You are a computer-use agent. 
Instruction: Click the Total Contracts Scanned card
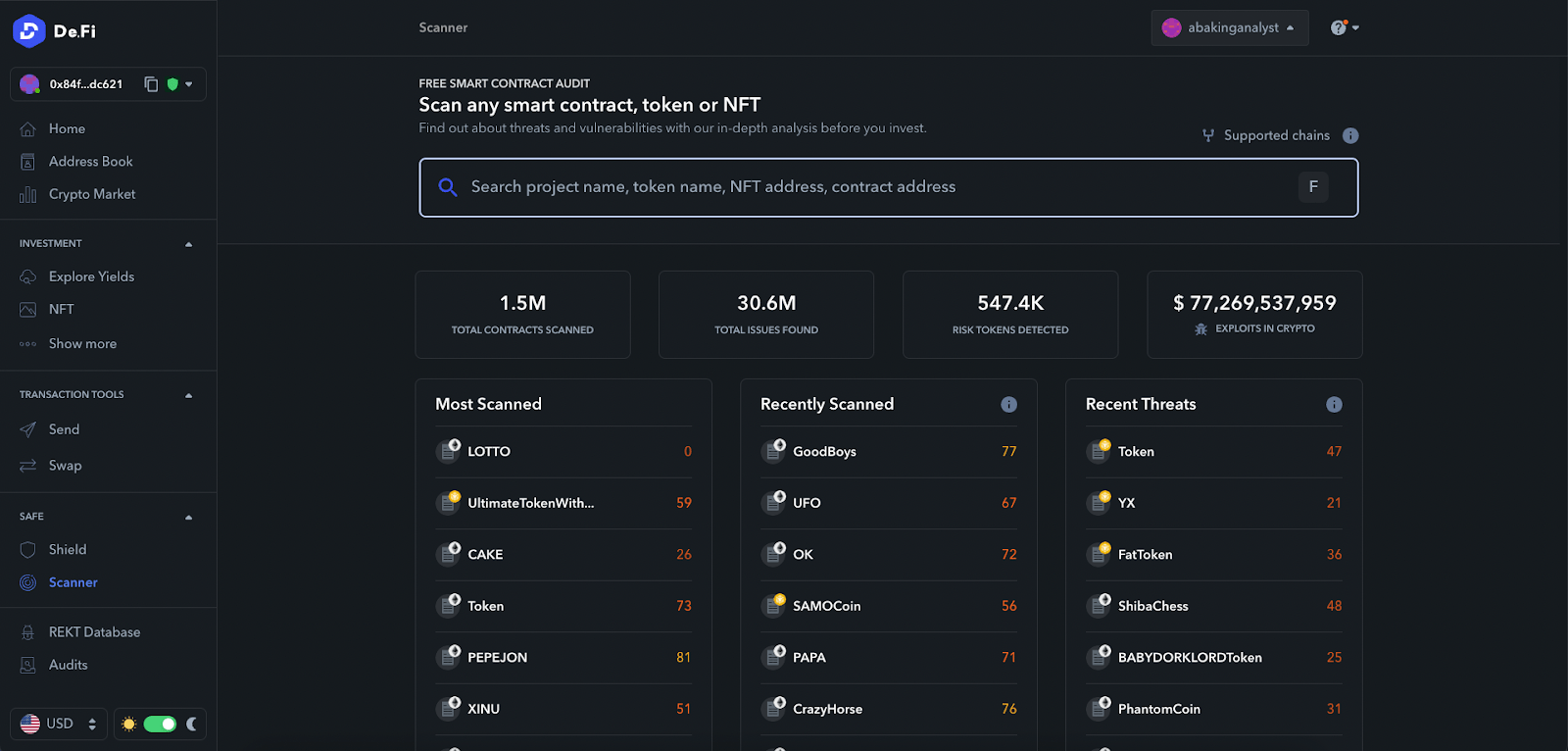coord(523,315)
